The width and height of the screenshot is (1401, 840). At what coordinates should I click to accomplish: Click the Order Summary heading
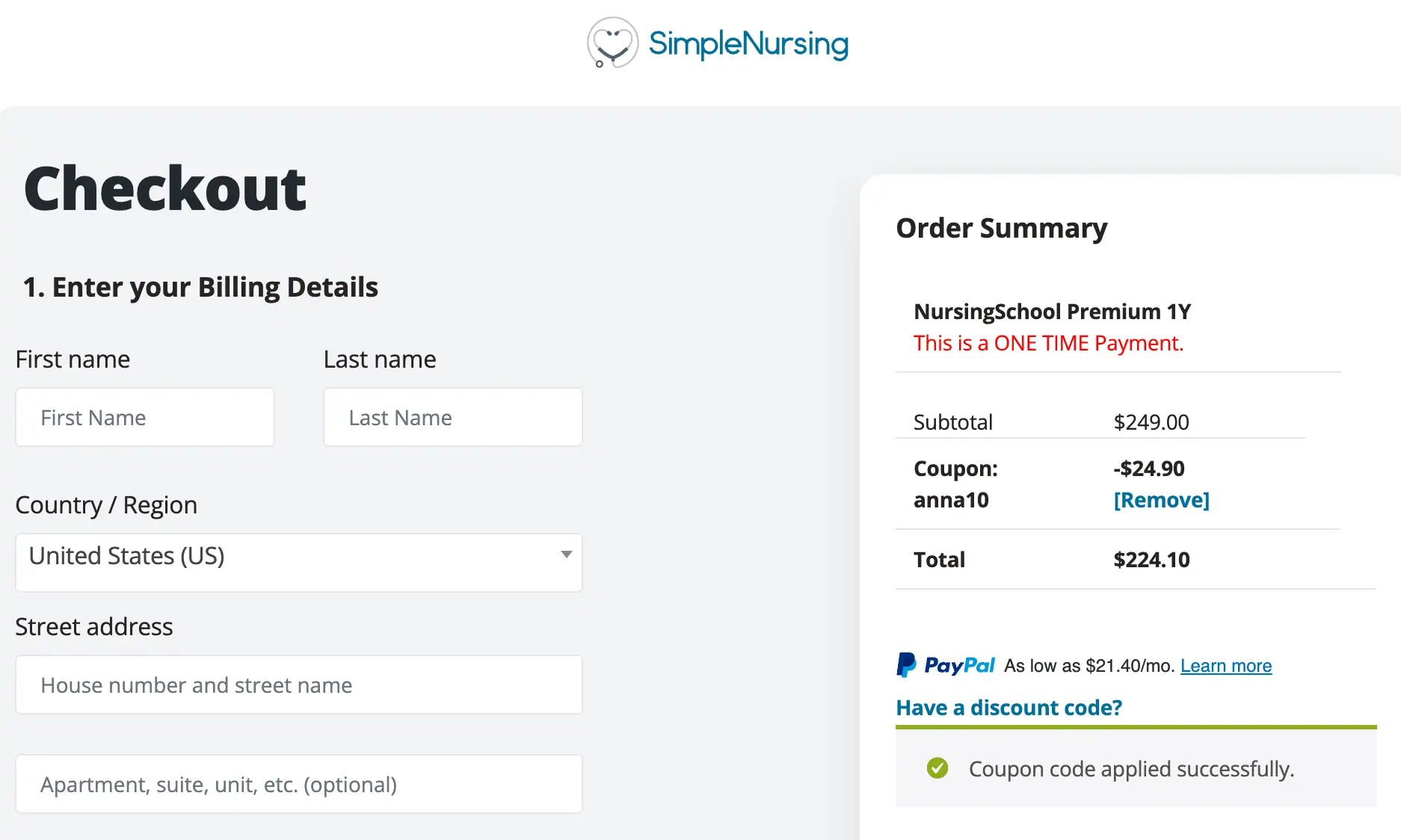click(1001, 228)
